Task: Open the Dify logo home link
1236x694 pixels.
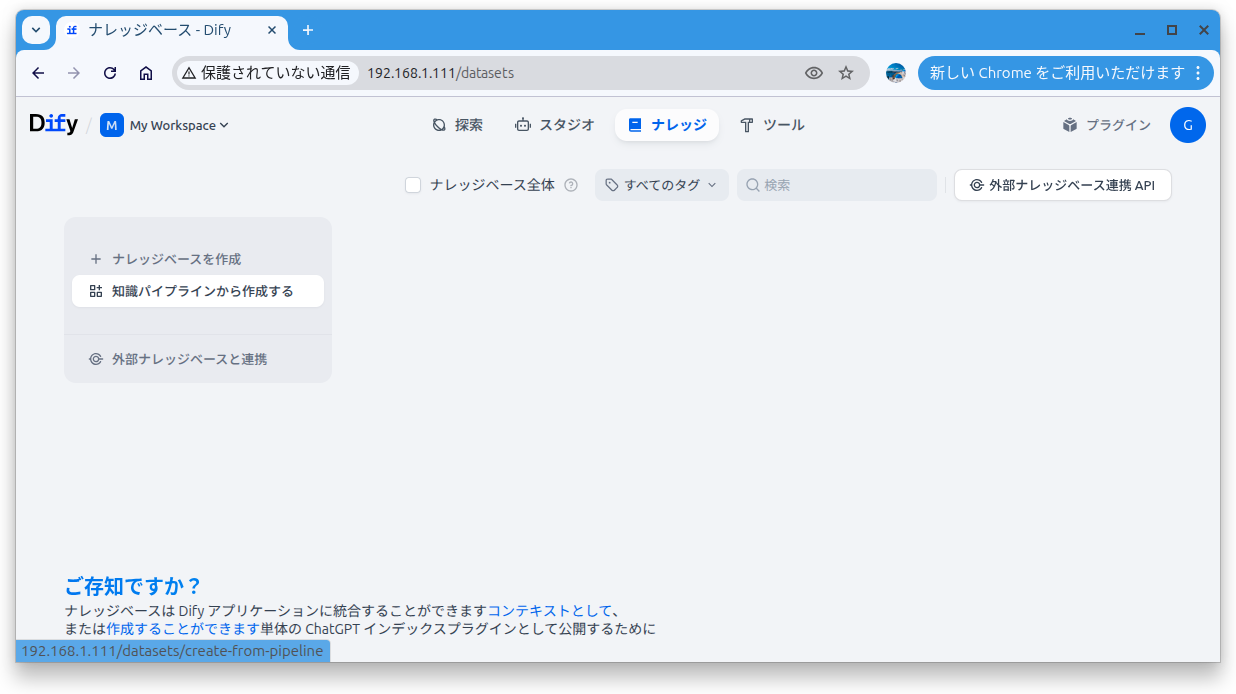Action: (53, 124)
